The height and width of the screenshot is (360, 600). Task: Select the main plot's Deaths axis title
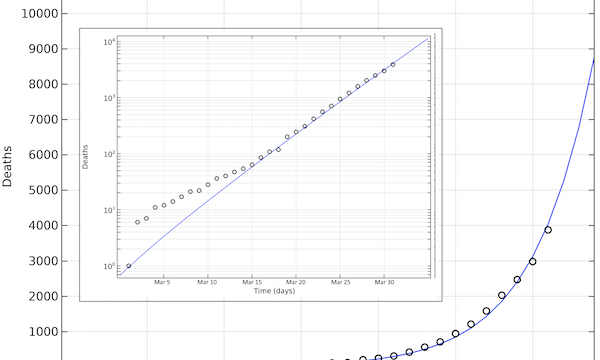click(x=7, y=166)
